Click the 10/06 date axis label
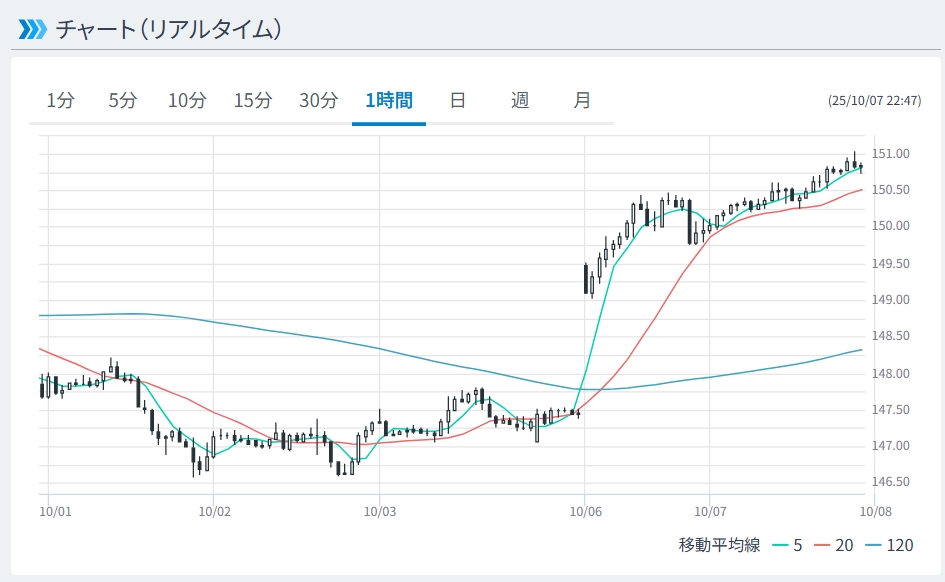Screen dimensions: 945x582 (585, 511)
